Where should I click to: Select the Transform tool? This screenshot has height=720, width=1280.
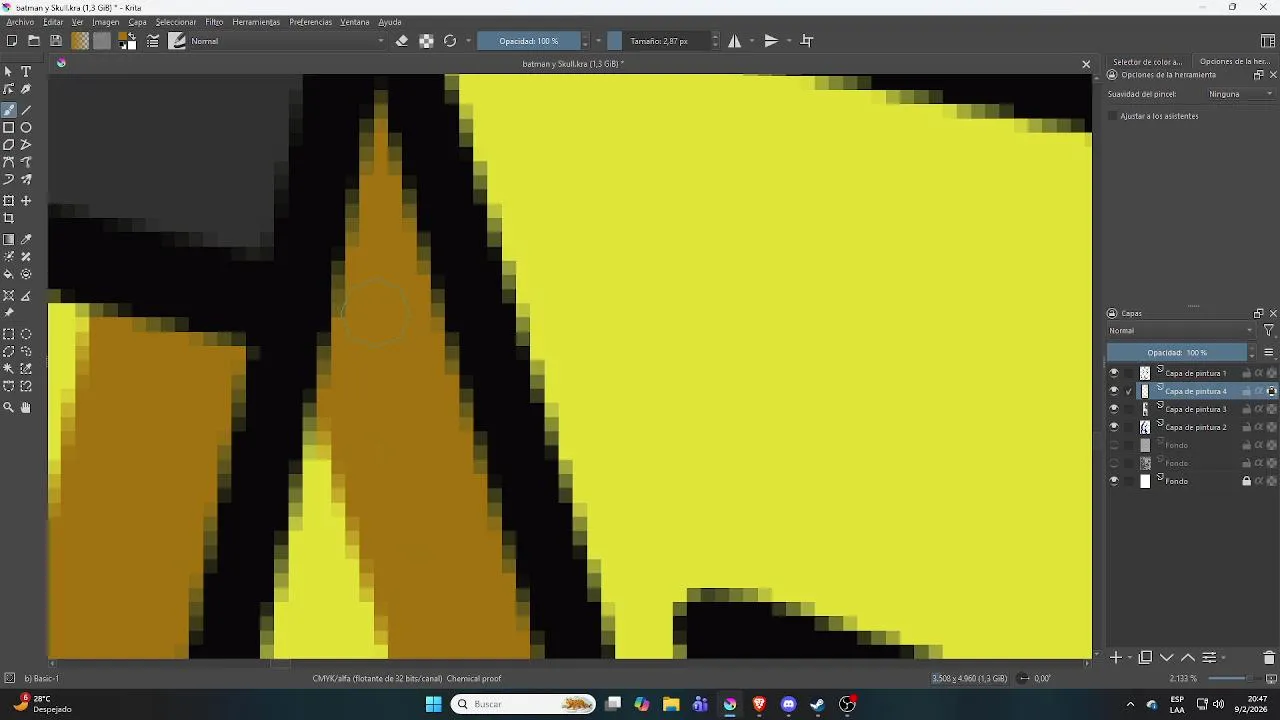[9, 201]
